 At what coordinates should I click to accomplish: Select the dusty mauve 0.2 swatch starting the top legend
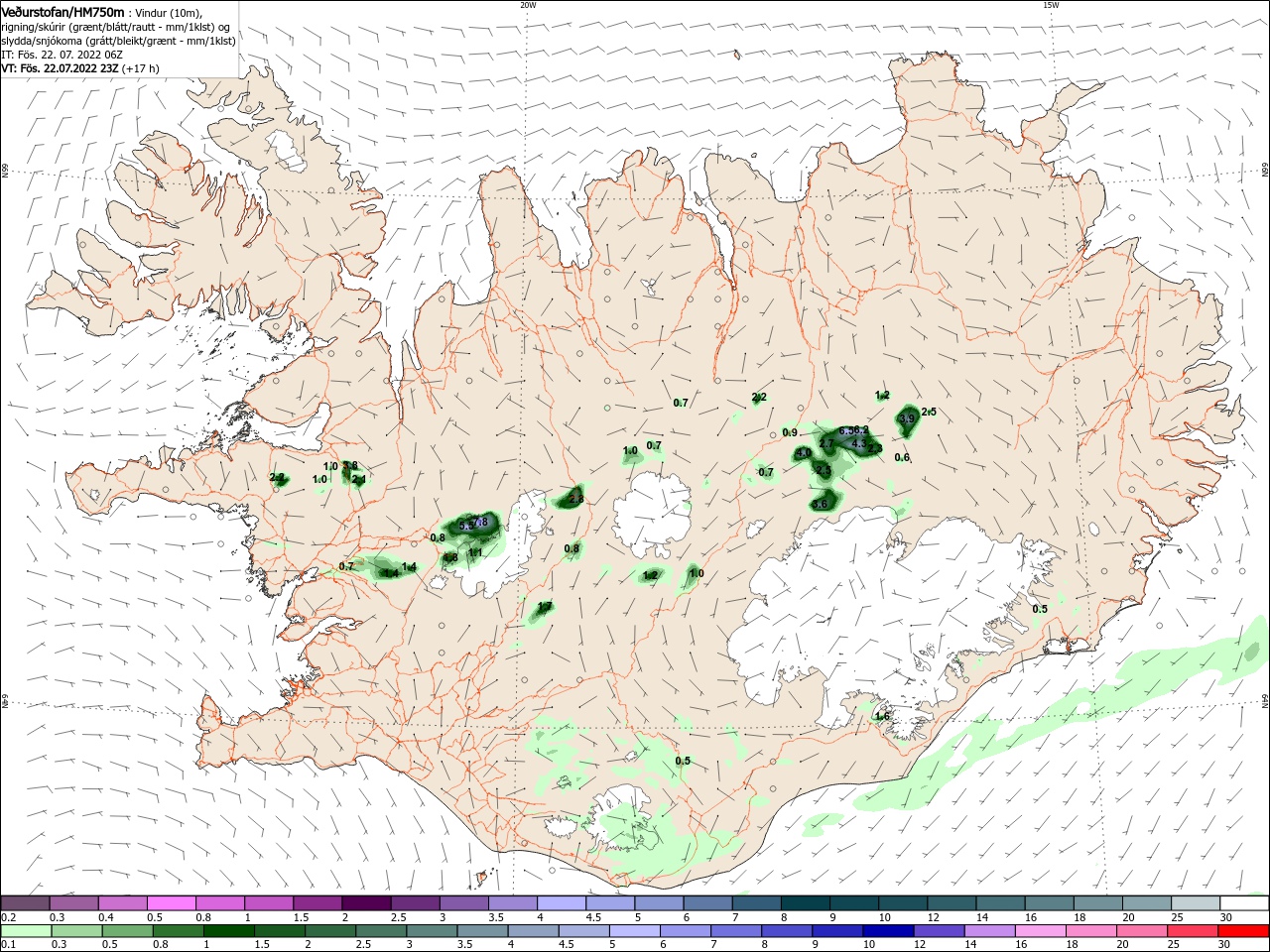tap(25, 903)
